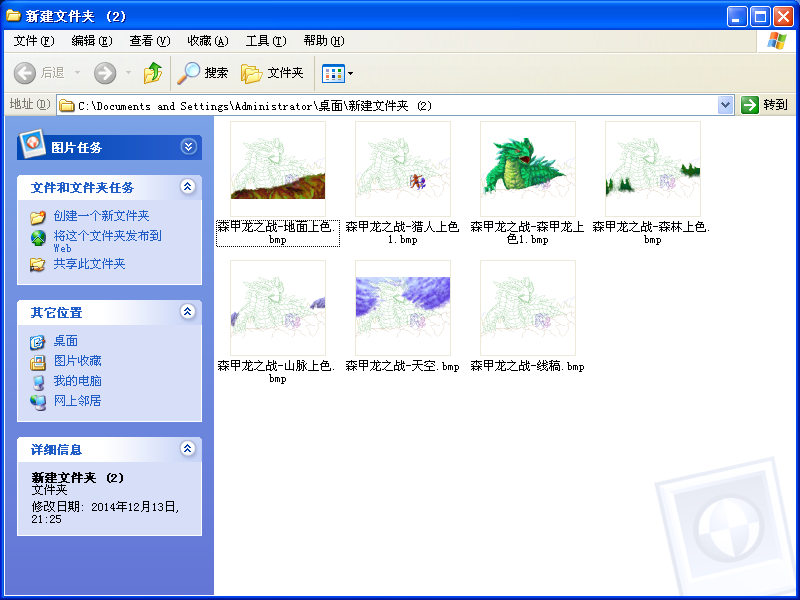
Task: Open 网上邻居 link
Action: [78, 401]
